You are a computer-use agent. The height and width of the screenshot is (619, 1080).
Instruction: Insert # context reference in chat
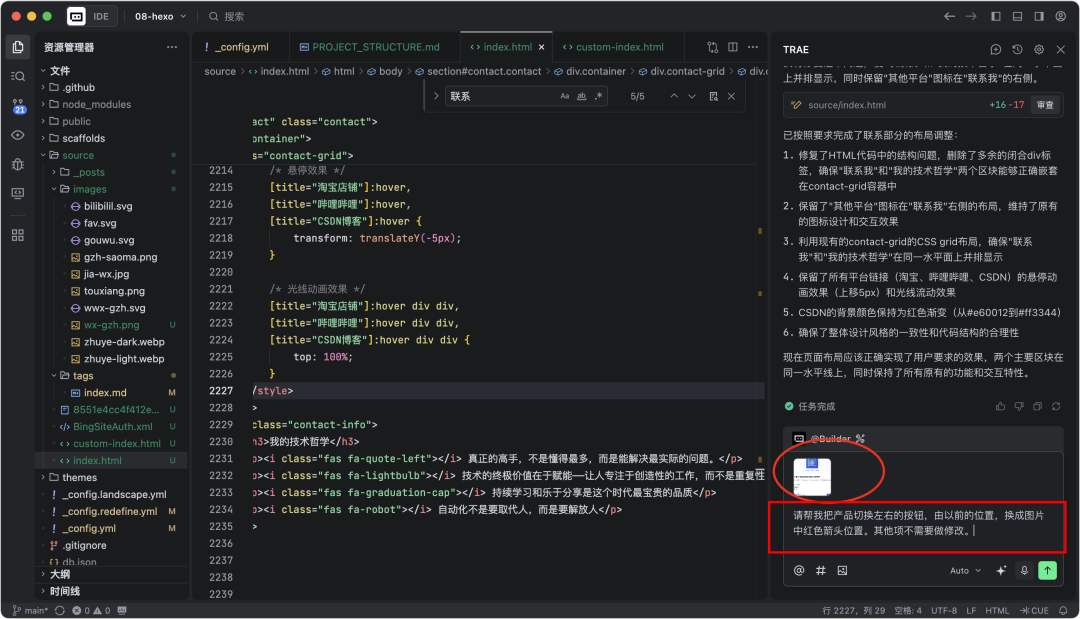[x=820, y=570]
